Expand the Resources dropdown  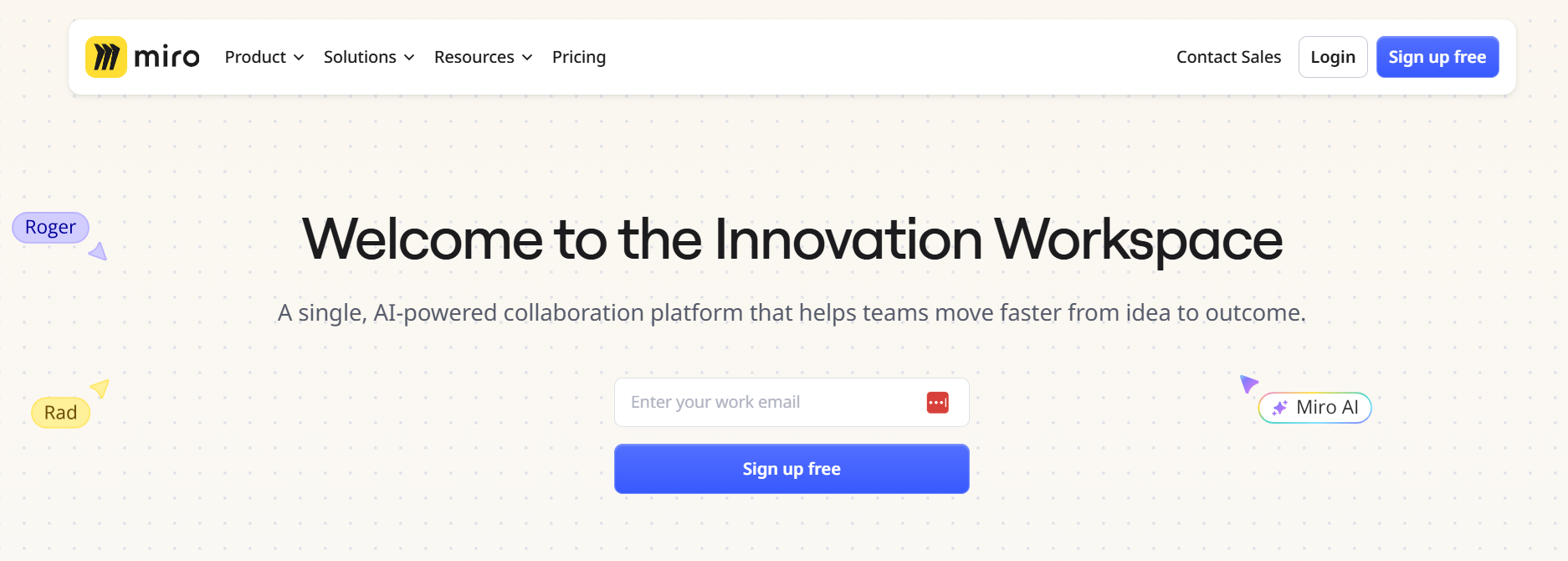coord(527,57)
